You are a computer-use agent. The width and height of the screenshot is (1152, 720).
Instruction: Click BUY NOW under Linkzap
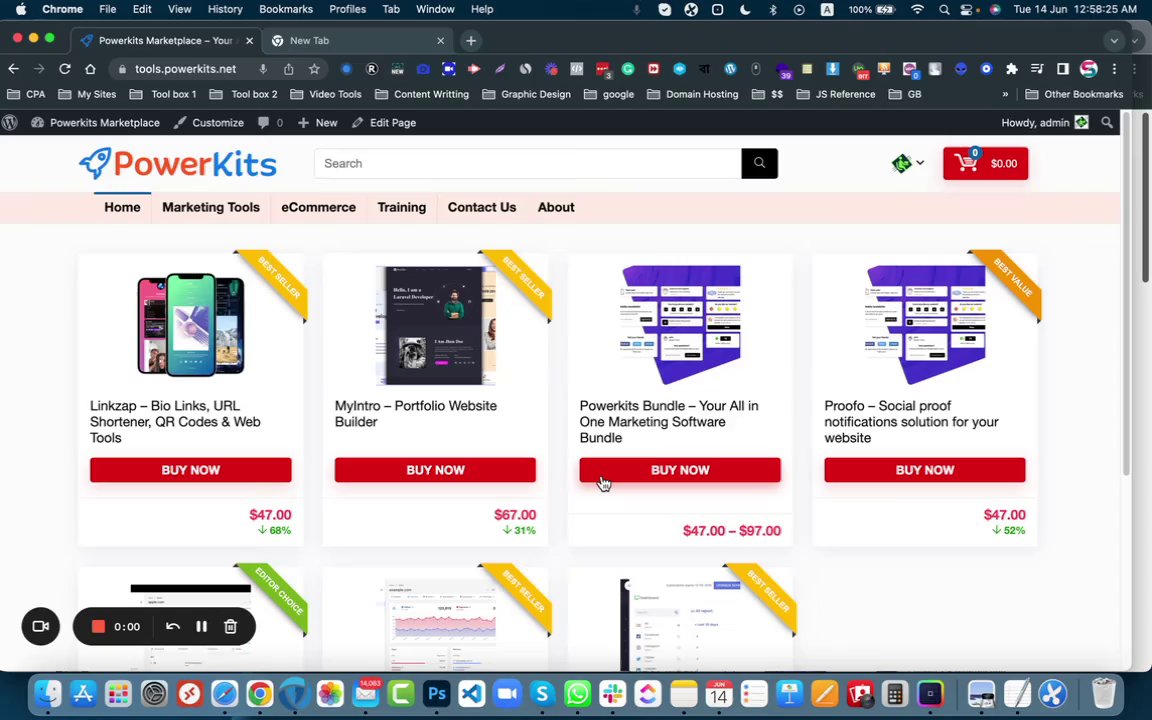click(x=190, y=470)
